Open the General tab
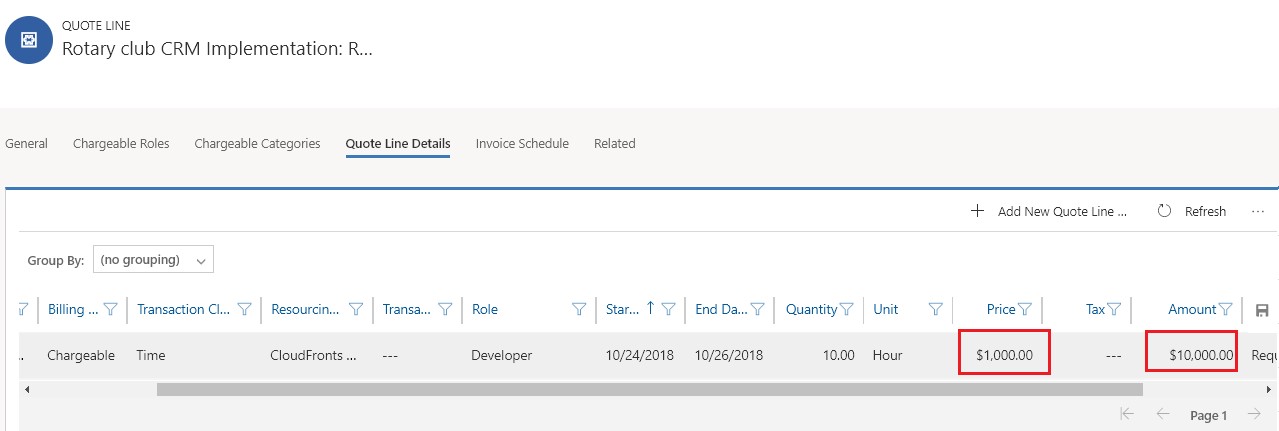The height and width of the screenshot is (431, 1279). [26, 144]
